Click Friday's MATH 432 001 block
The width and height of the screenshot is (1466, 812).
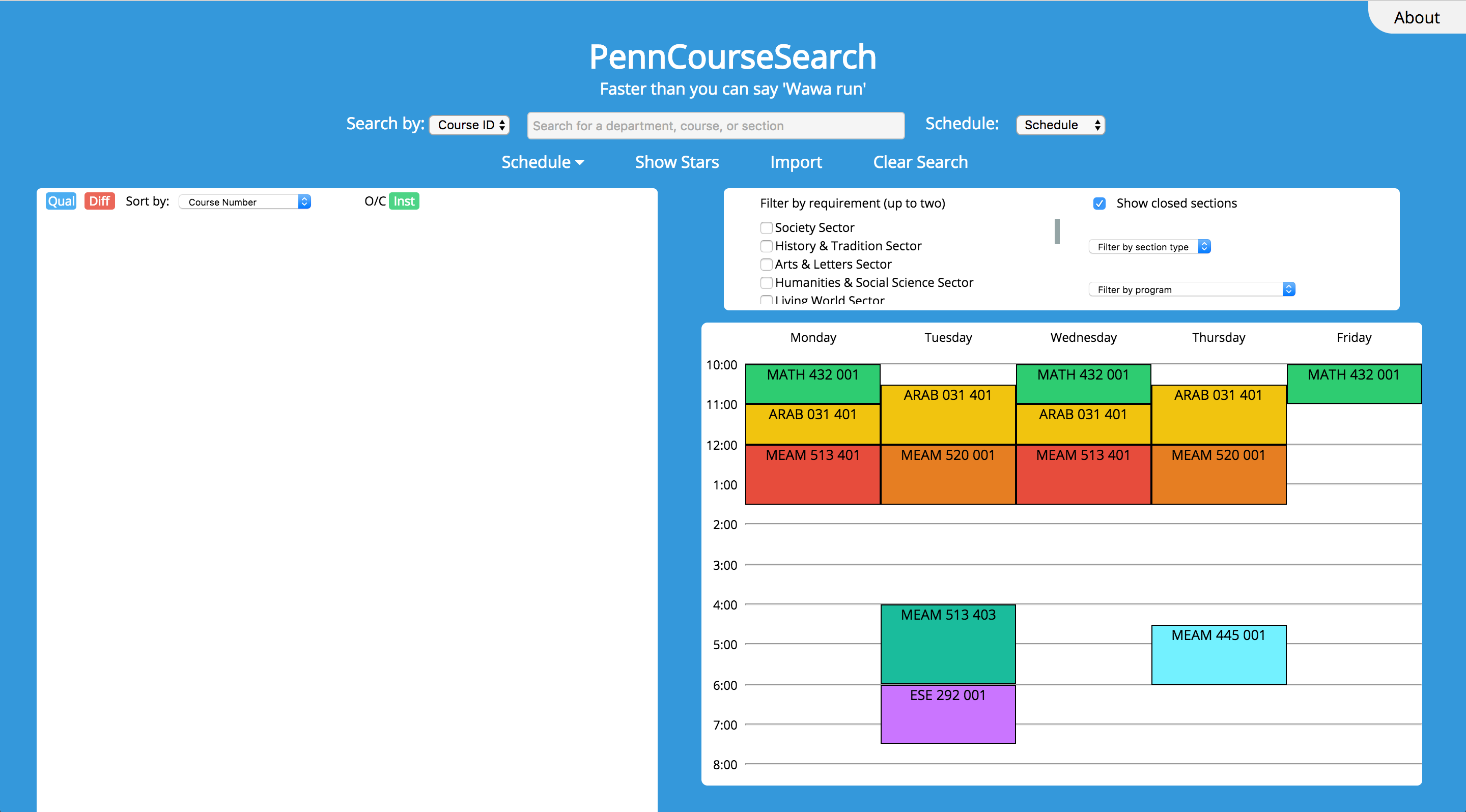[1354, 384]
